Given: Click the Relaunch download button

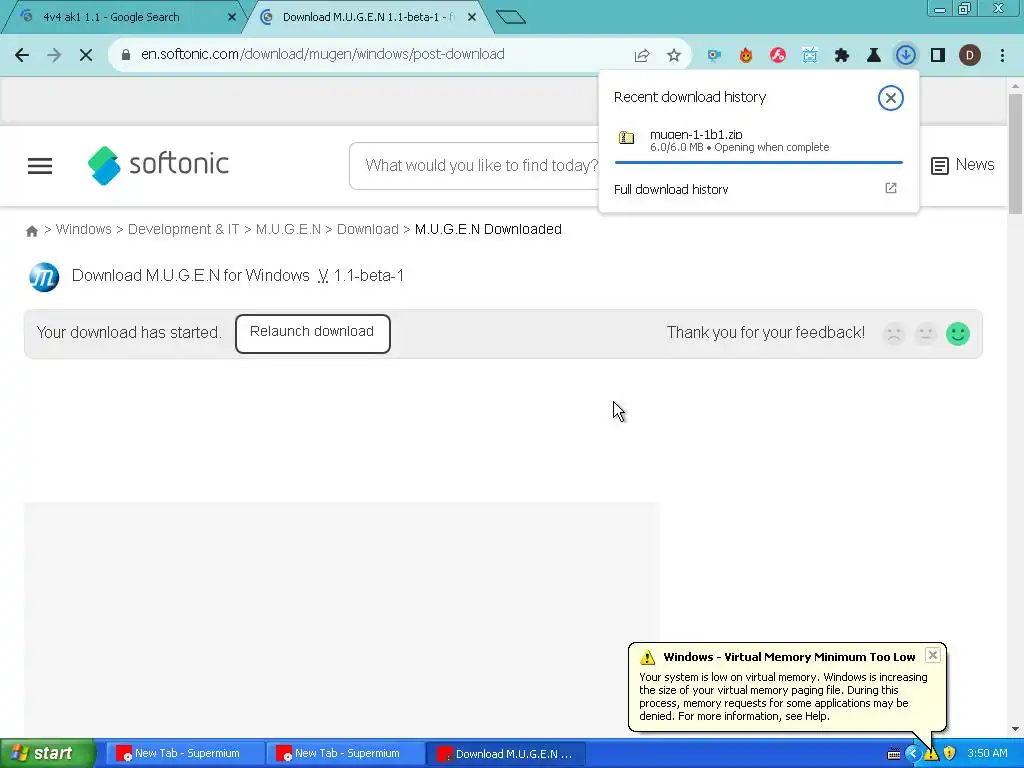Looking at the screenshot, I should [x=313, y=333].
